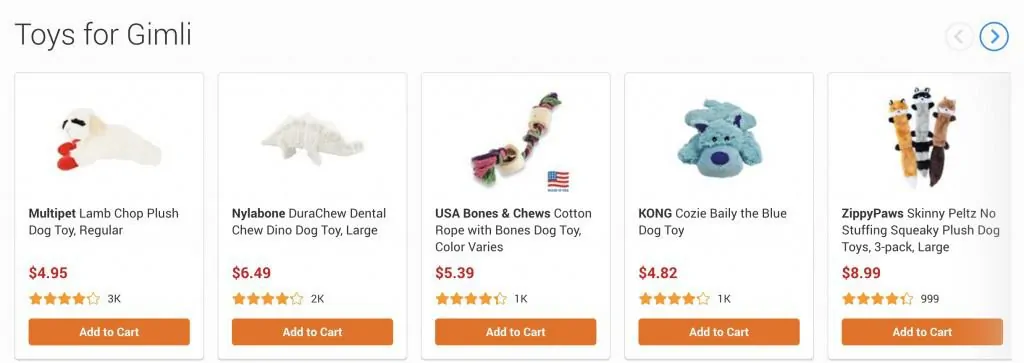View star ratings for Lamb Chop toy

(65, 299)
